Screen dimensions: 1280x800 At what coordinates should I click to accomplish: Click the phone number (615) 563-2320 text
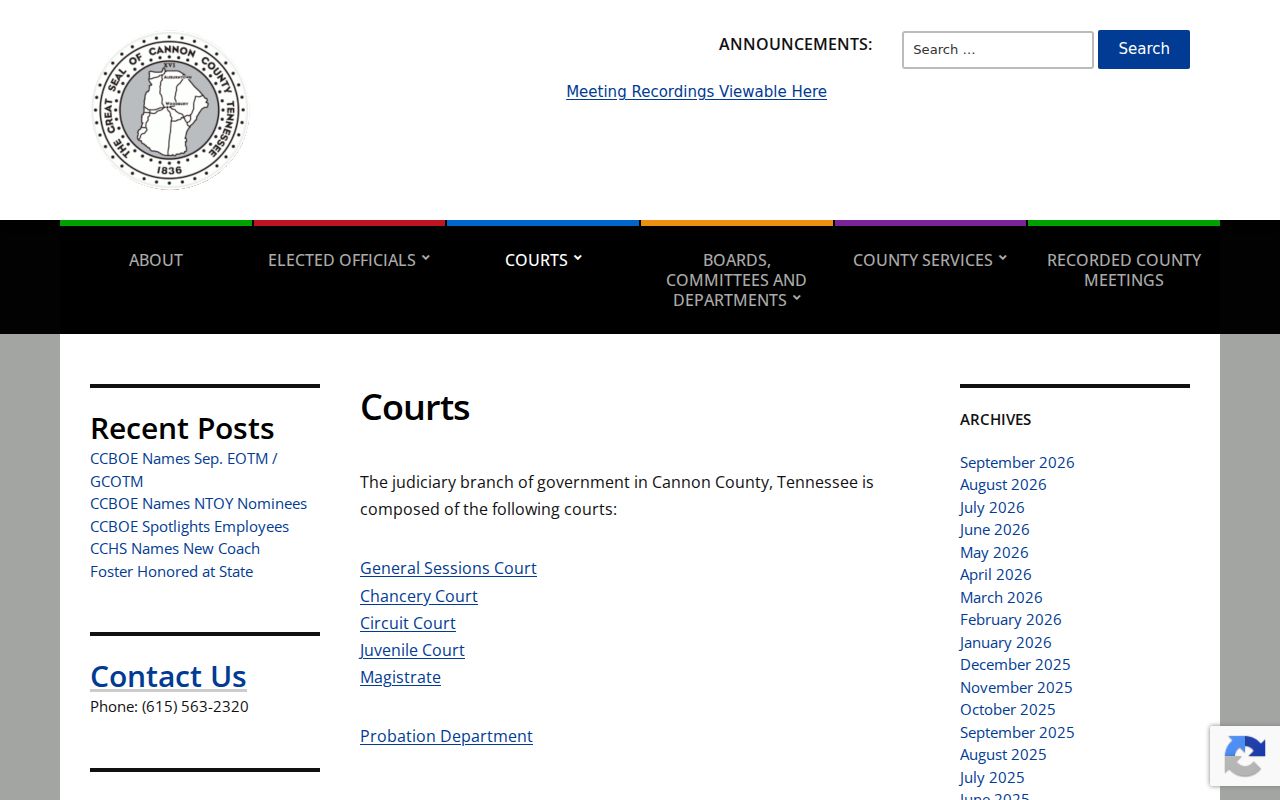[195, 706]
